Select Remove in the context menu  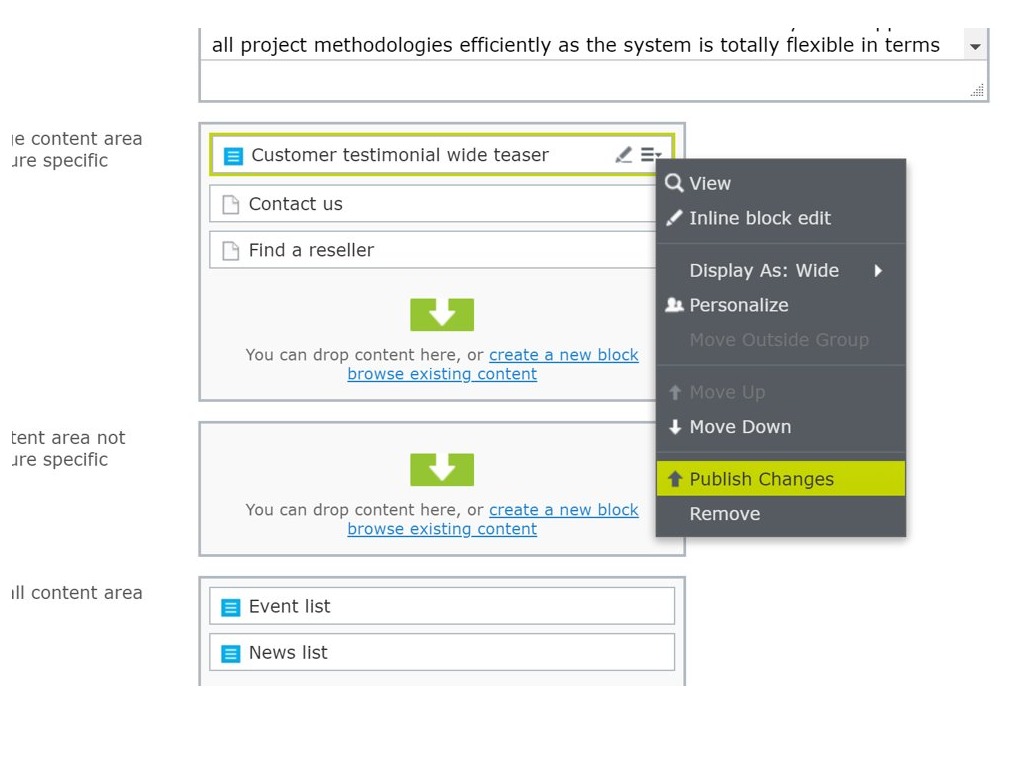click(x=725, y=514)
